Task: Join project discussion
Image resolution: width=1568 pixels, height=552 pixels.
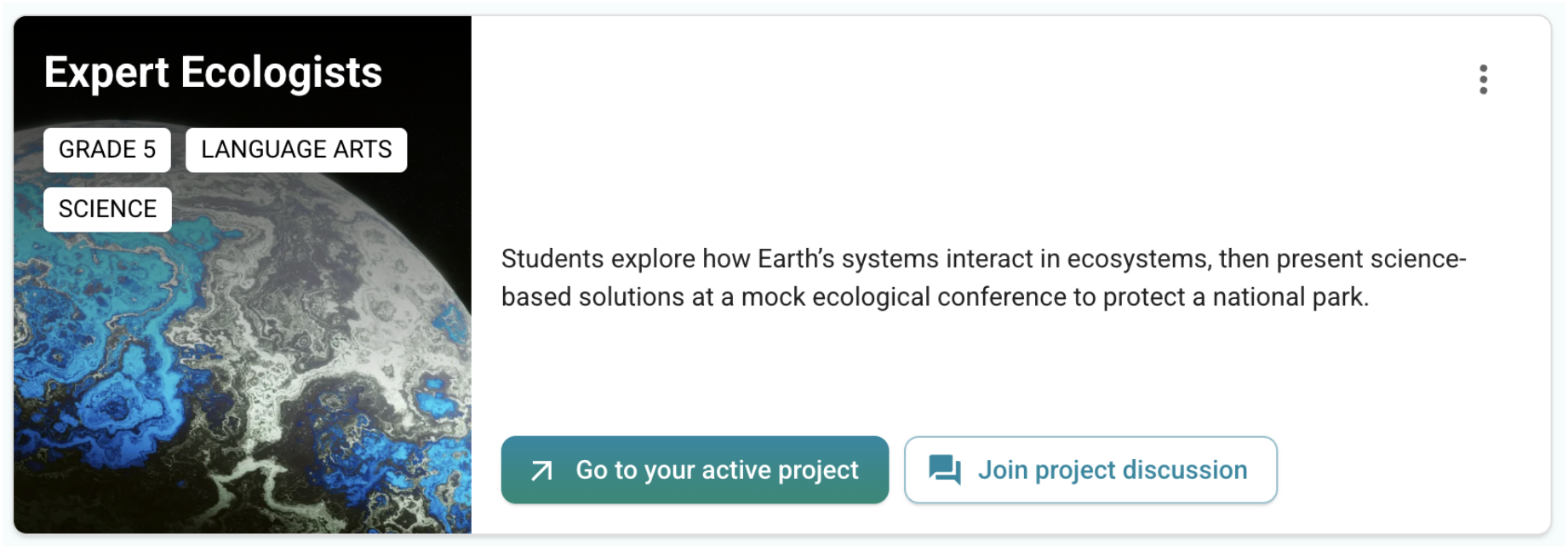Action: [x=1090, y=470]
